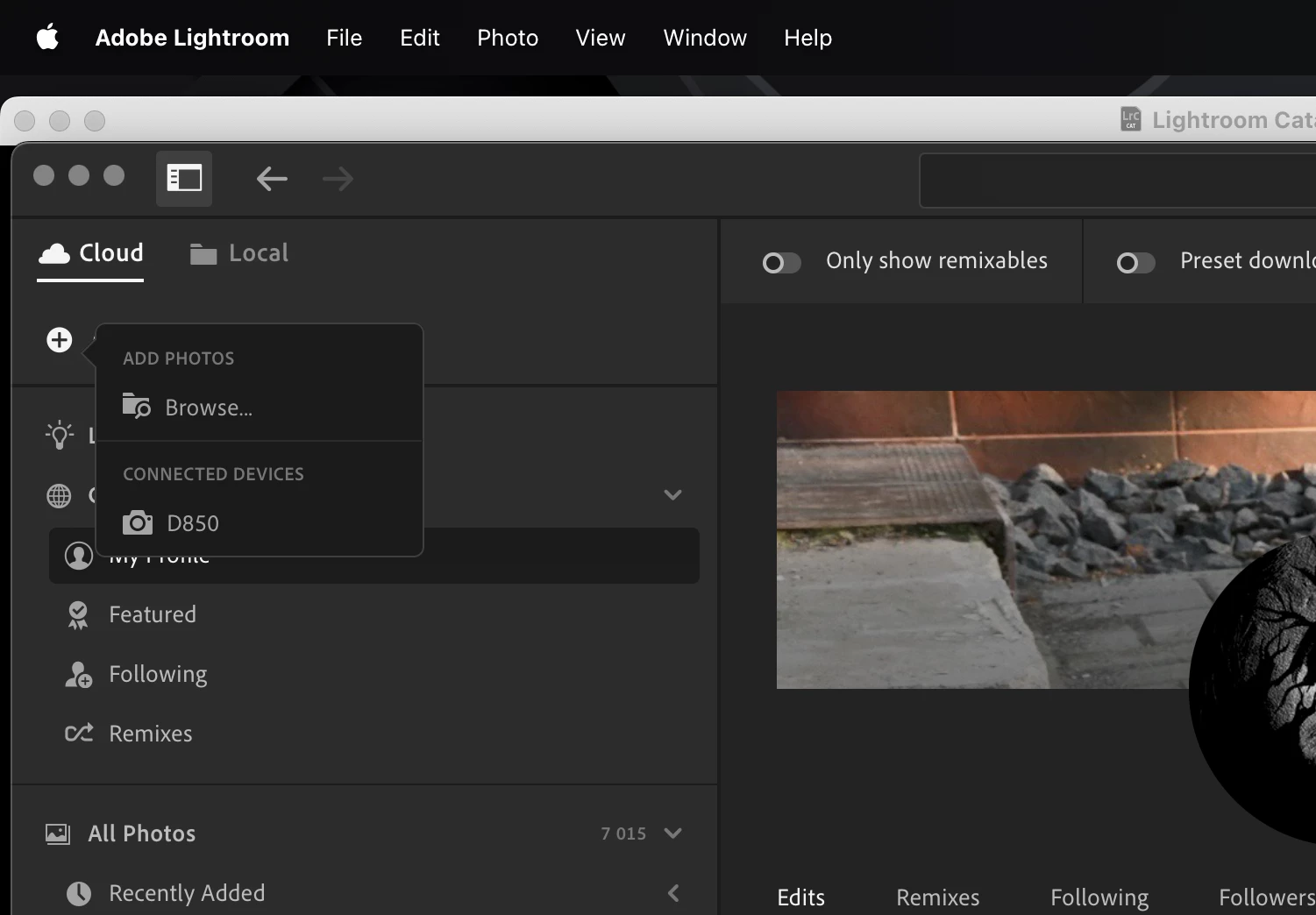Image resolution: width=1316 pixels, height=915 pixels.
Task: Switch to the Cloud tab
Action: point(90,253)
